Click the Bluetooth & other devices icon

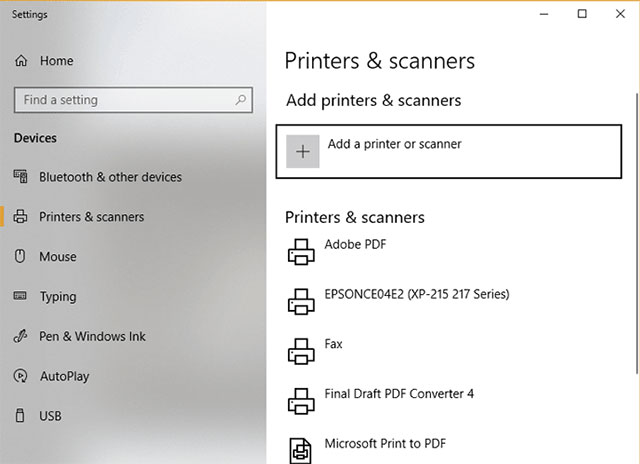21,177
